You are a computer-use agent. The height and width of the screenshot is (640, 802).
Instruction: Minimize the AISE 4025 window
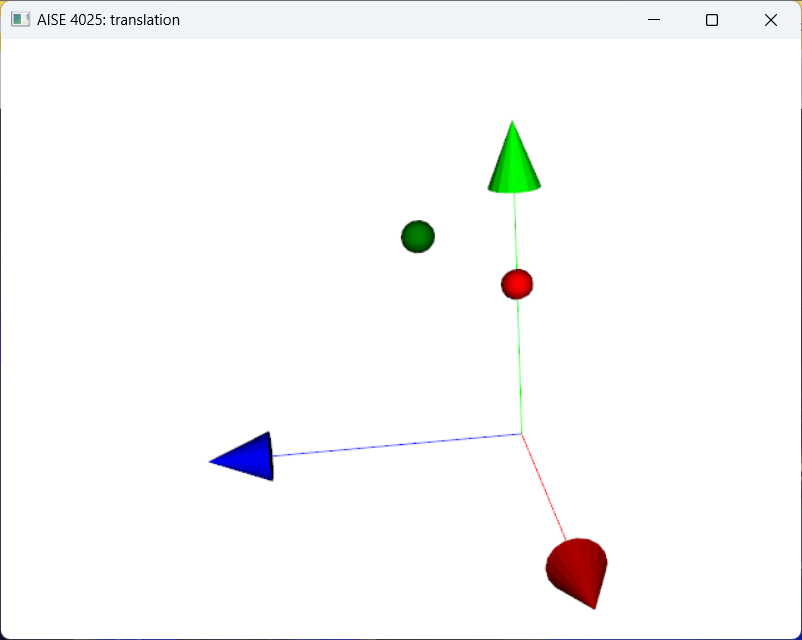pyautogui.click(x=653, y=20)
